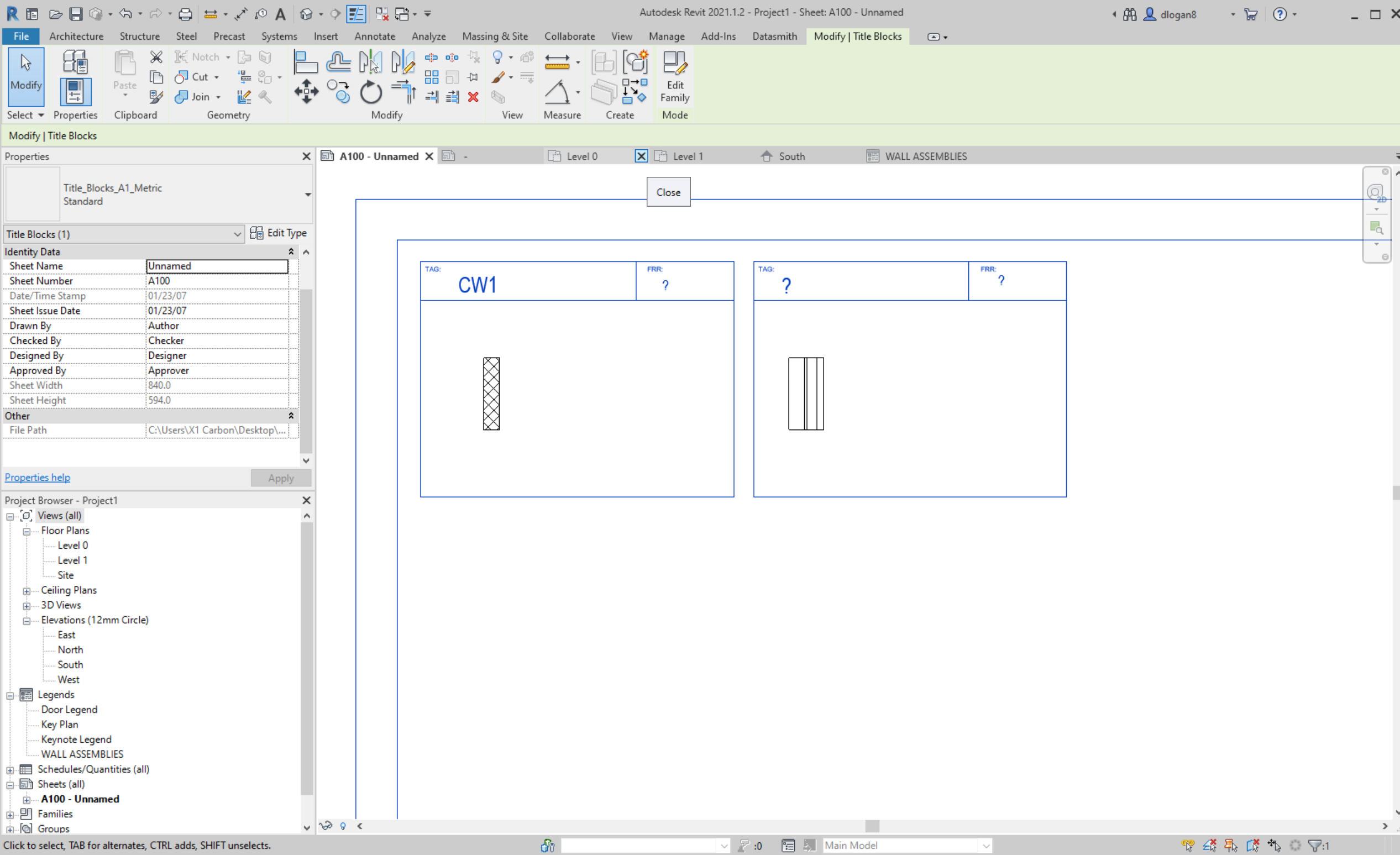Click the Edit Type button
The width and height of the screenshot is (1400, 855).
click(x=279, y=233)
